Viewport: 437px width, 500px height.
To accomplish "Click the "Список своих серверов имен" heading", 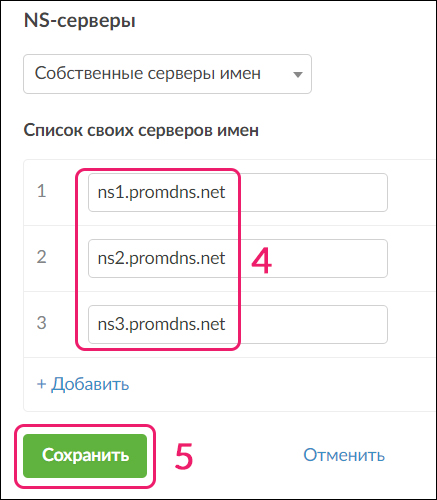I will [141, 130].
